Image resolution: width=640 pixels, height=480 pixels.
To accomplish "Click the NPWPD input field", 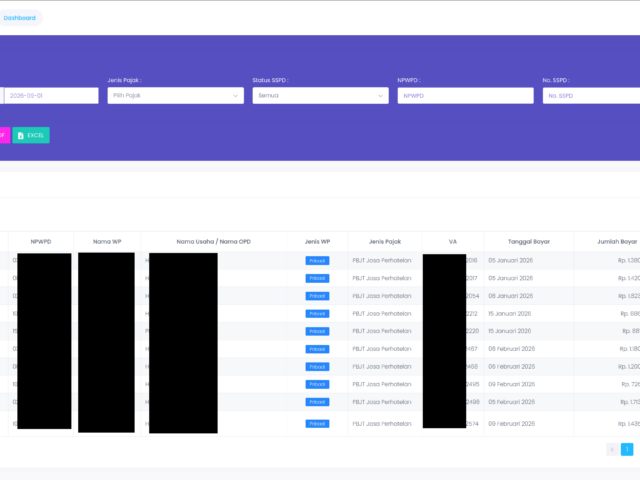I will pos(465,96).
